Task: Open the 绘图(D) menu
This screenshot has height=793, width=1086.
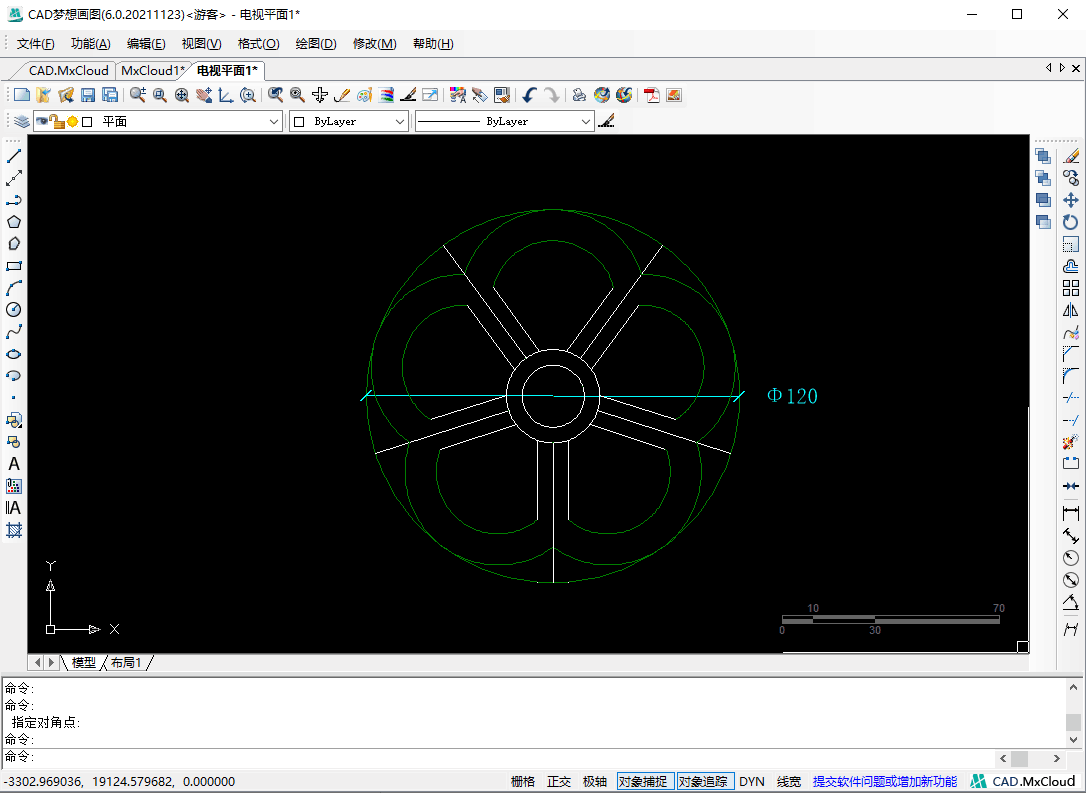Action: (316, 44)
